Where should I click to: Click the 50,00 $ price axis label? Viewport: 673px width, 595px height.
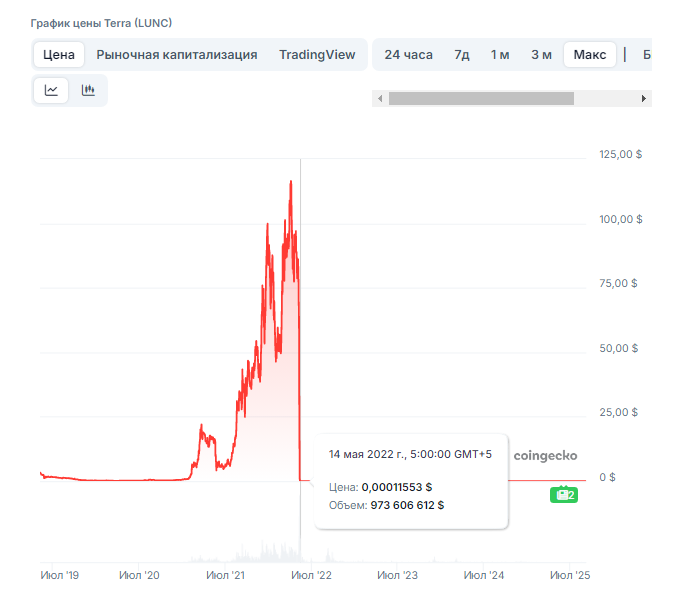click(x=618, y=348)
